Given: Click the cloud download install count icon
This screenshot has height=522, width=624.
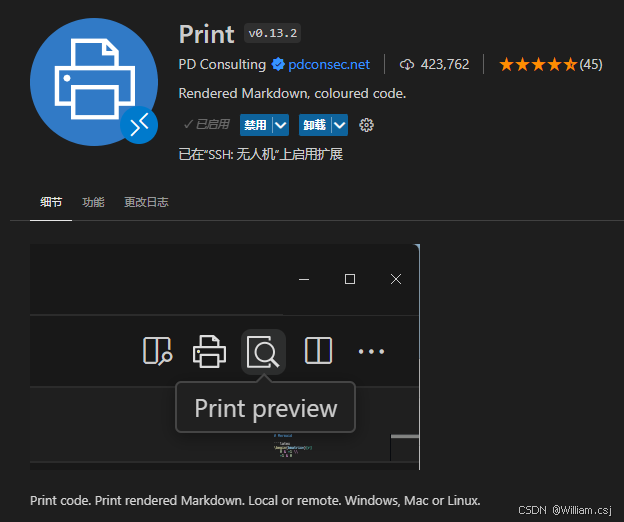Looking at the screenshot, I should click(x=407, y=64).
